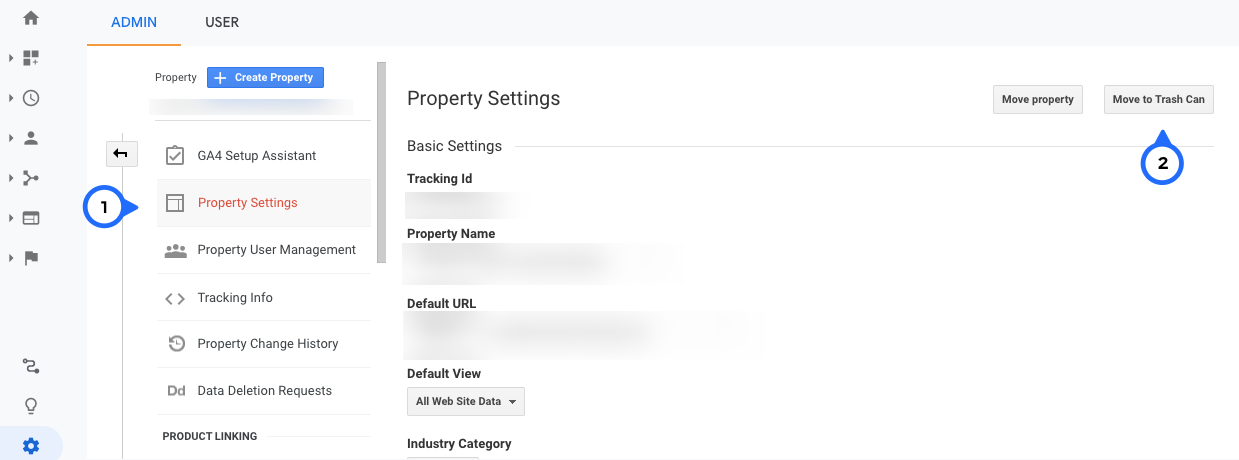The height and width of the screenshot is (460, 1239).
Task: Click the back arrow column button
Action: [x=121, y=153]
